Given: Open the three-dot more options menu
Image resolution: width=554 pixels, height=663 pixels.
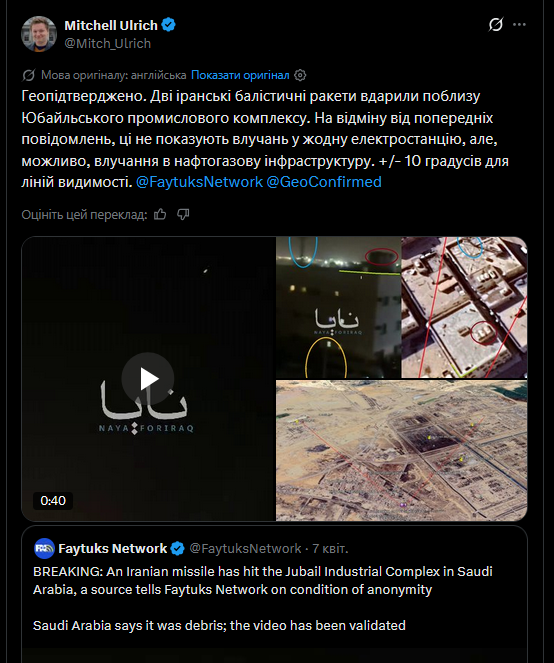Looking at the screenshot, I should (519, 25).
